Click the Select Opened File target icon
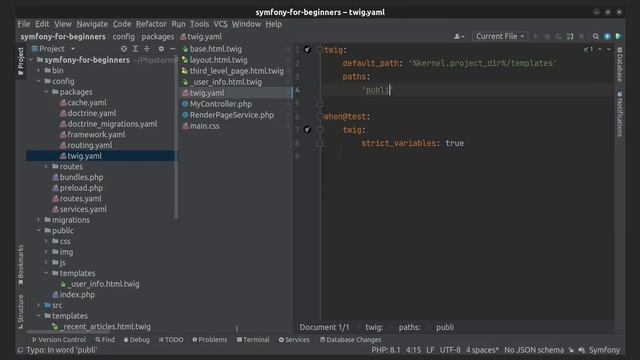 (124, 49)
